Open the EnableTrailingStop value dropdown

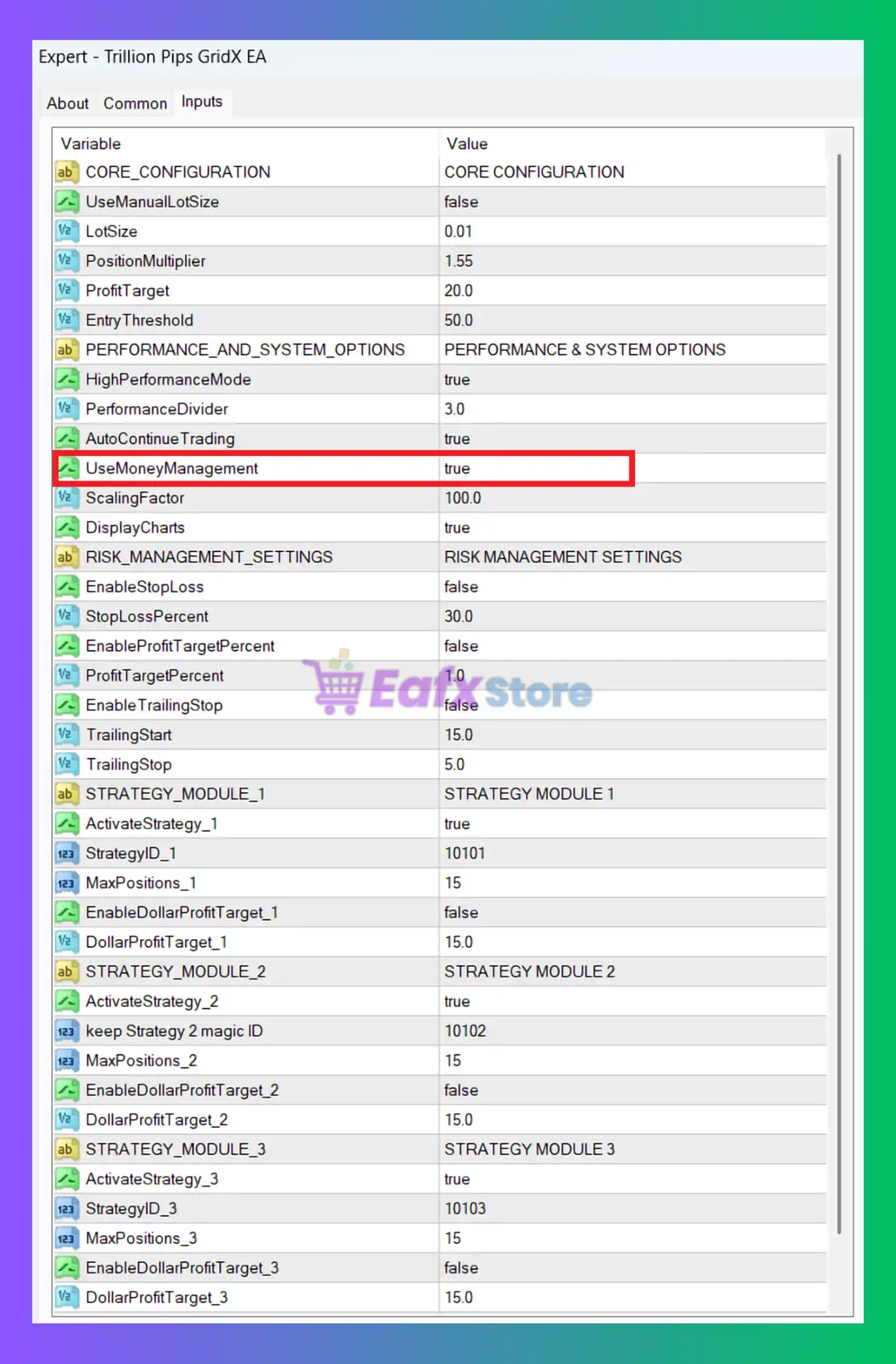tap(461, 705)
